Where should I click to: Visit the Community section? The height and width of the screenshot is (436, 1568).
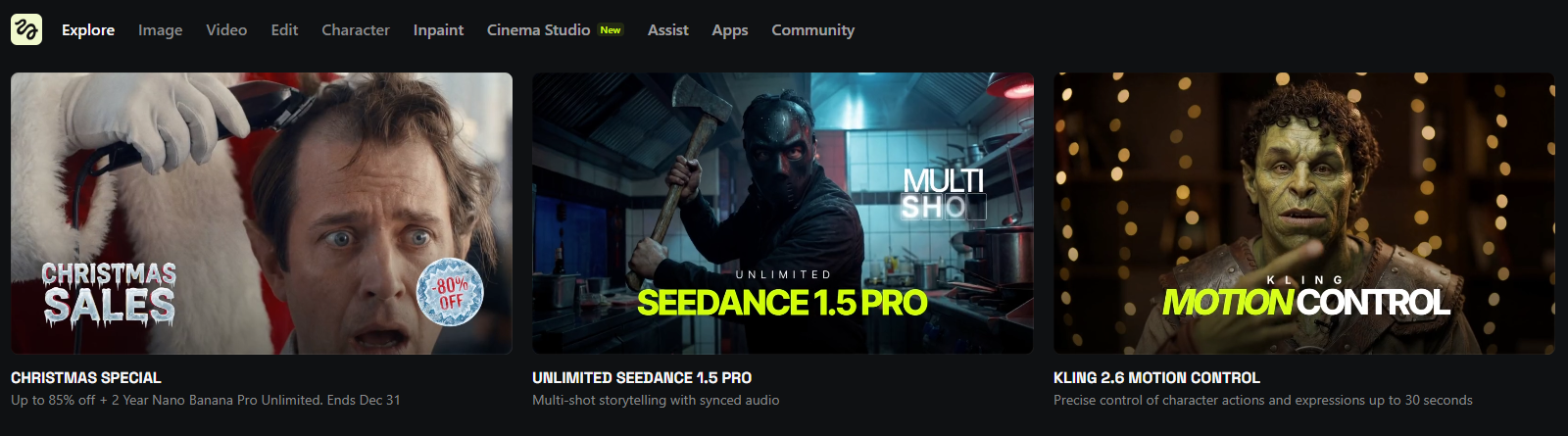[812, 30]
